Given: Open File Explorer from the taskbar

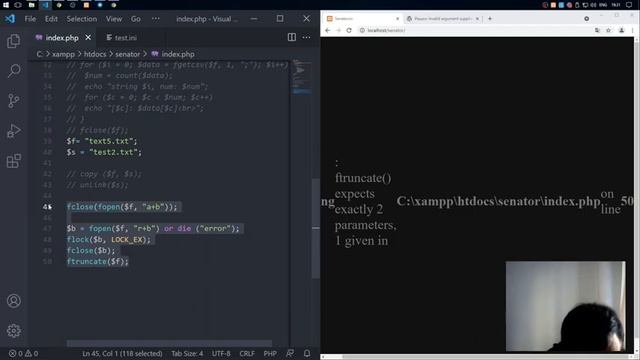Looking at the screenshot, I should click(x=31, y=5).
